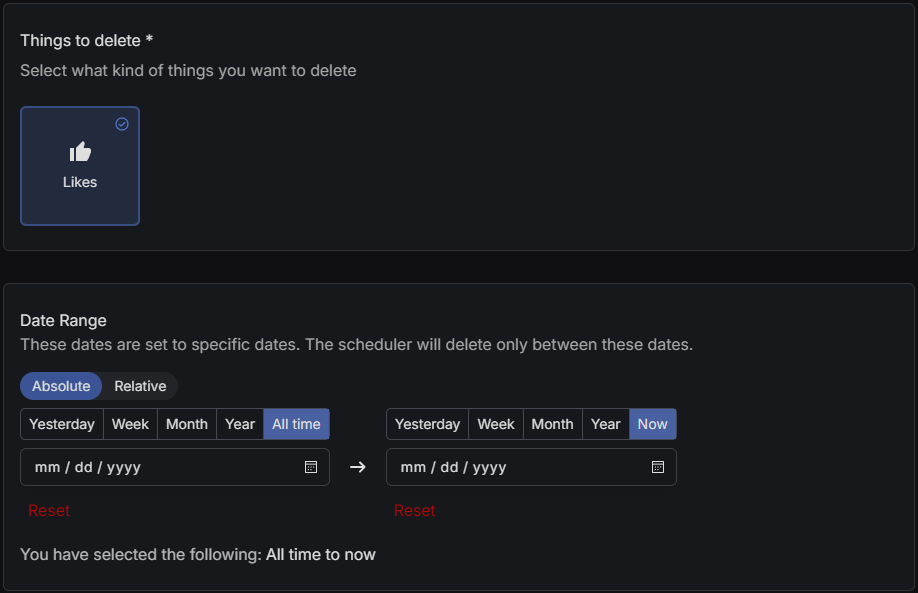
Task: Choose Year for the end date preset
Action: click(606, 424)
